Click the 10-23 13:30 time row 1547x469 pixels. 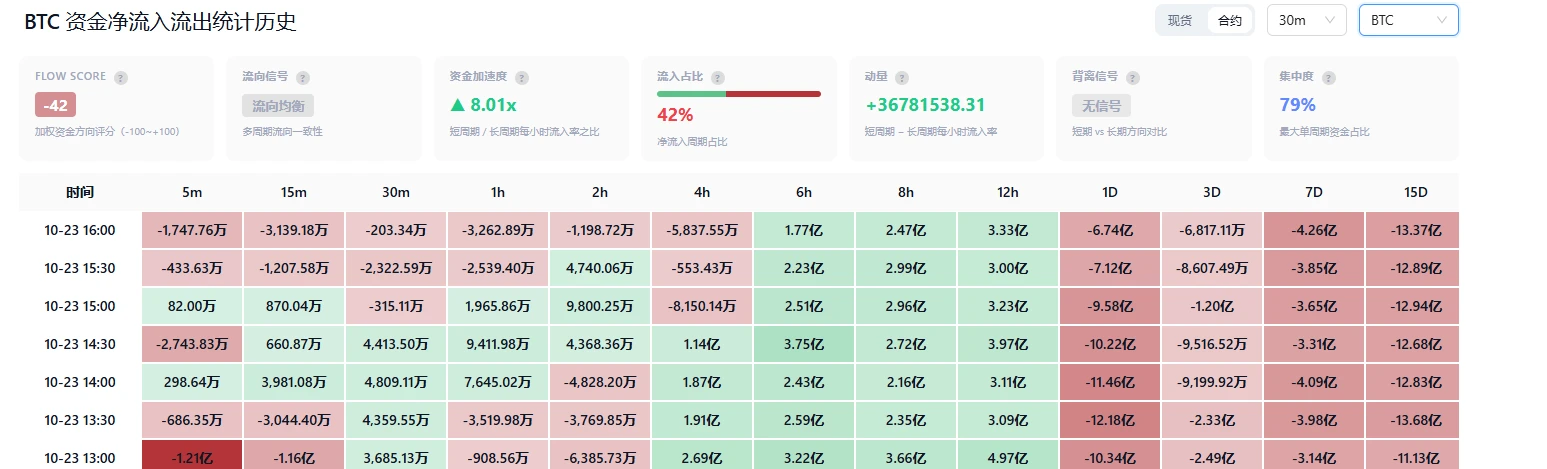click(x=80, y=420)
